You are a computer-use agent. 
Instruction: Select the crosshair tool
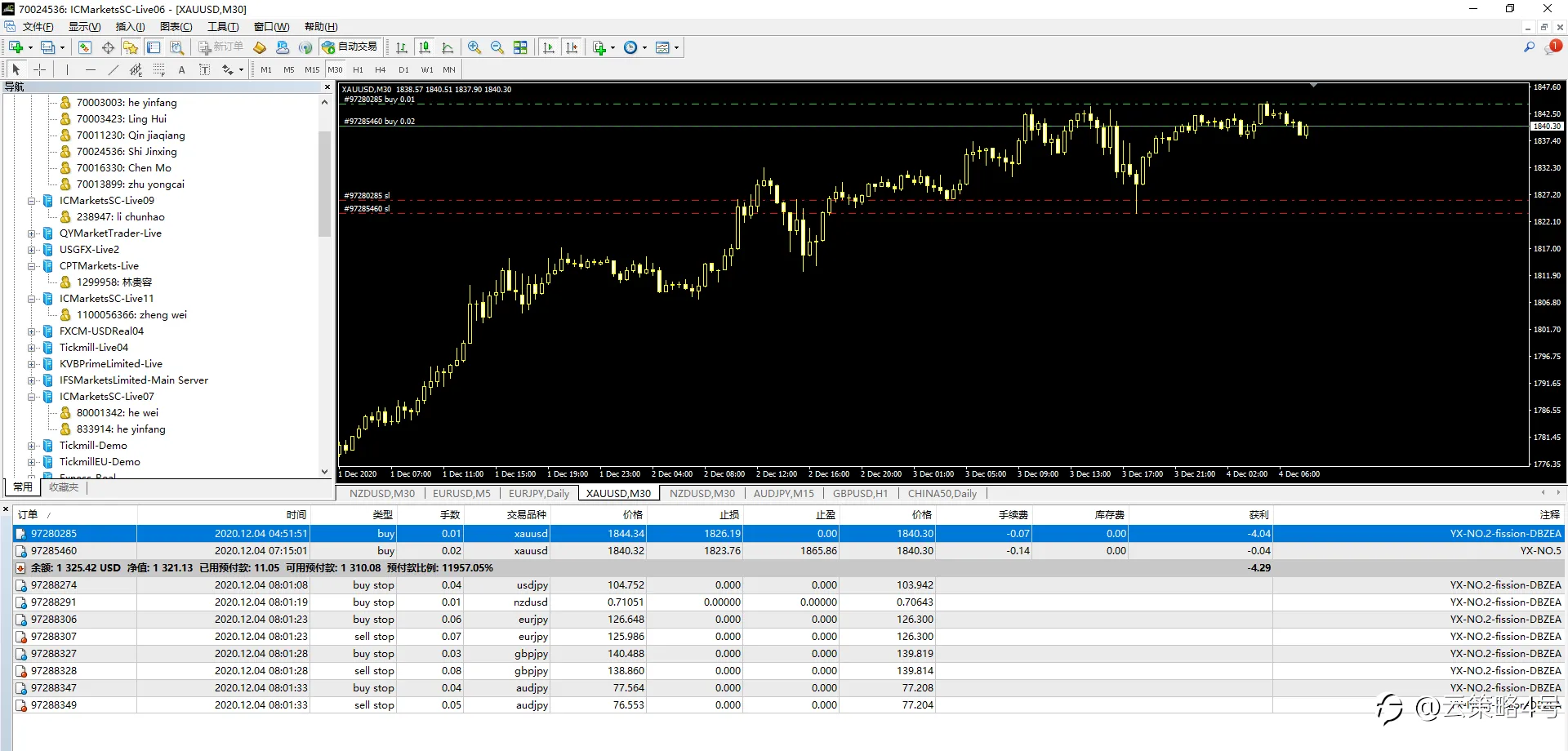click(39, 69)
